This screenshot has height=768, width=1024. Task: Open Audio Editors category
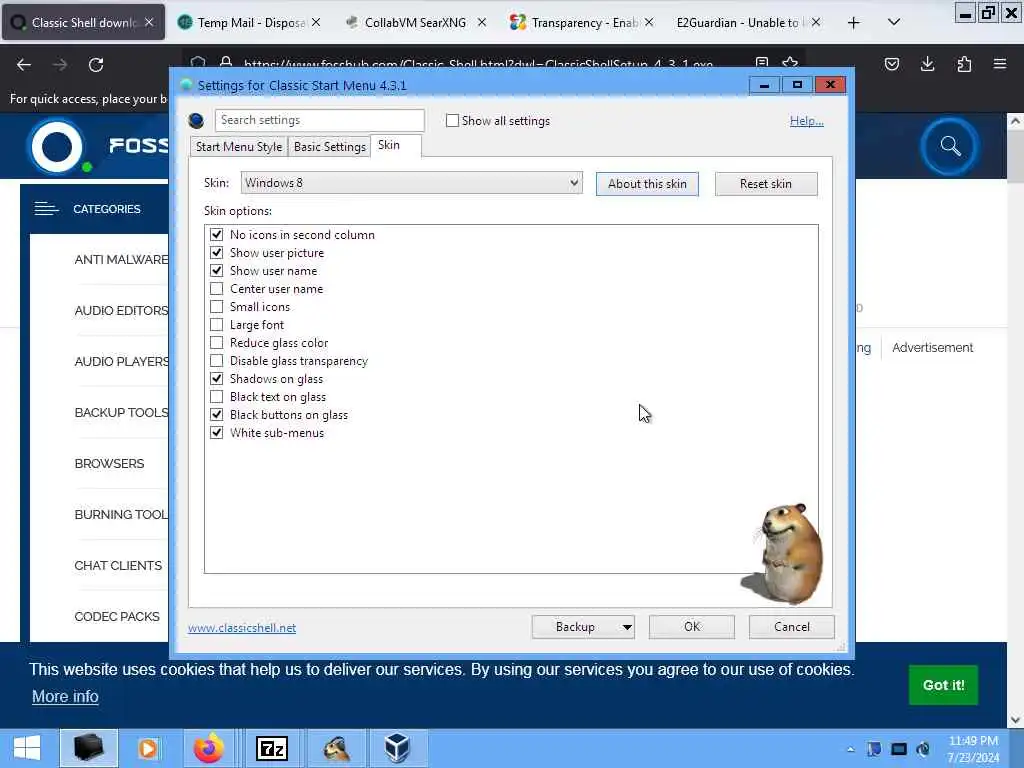[x=121, y=311]
